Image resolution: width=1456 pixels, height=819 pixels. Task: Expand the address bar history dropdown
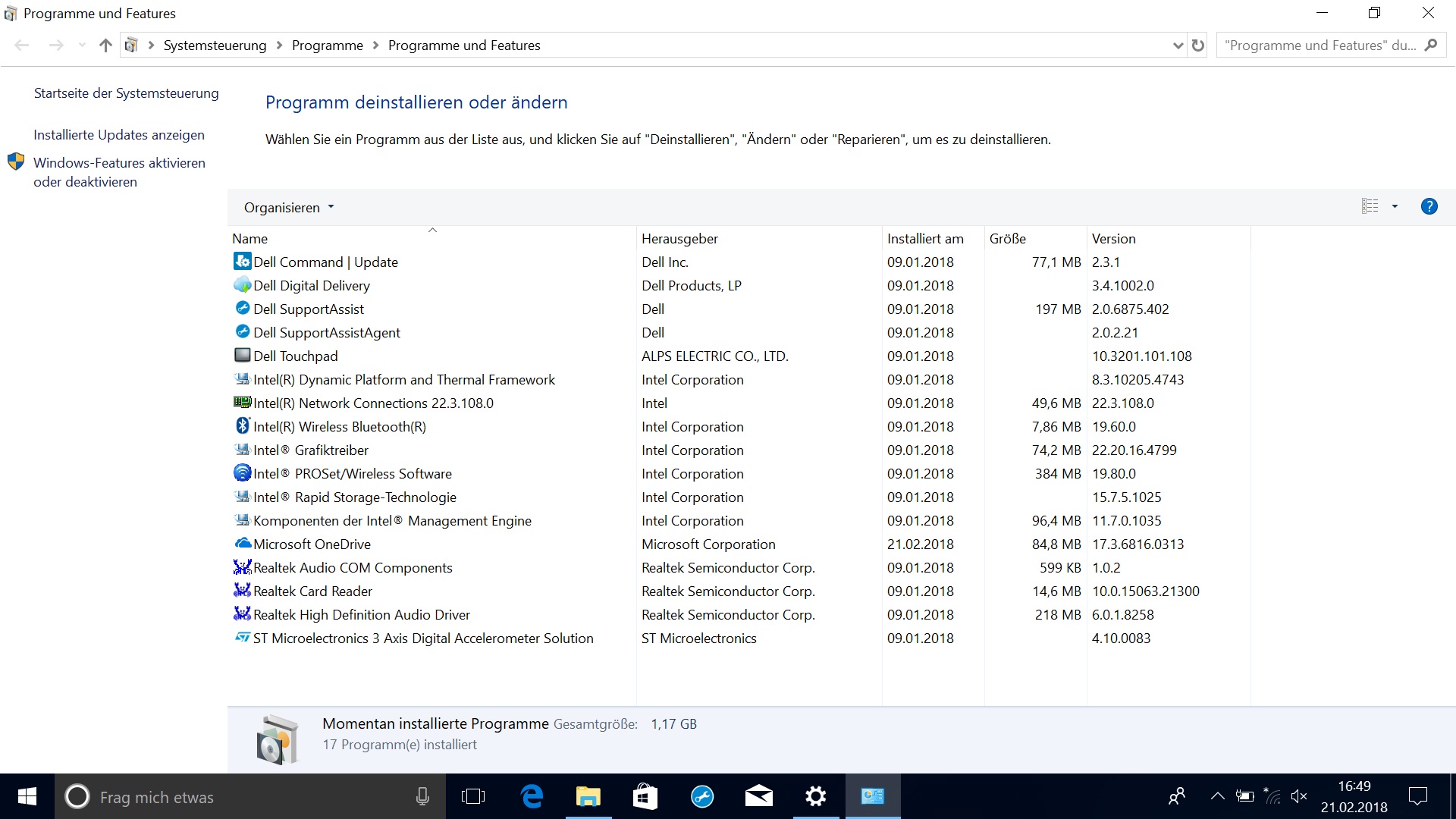pos(1178,45)
